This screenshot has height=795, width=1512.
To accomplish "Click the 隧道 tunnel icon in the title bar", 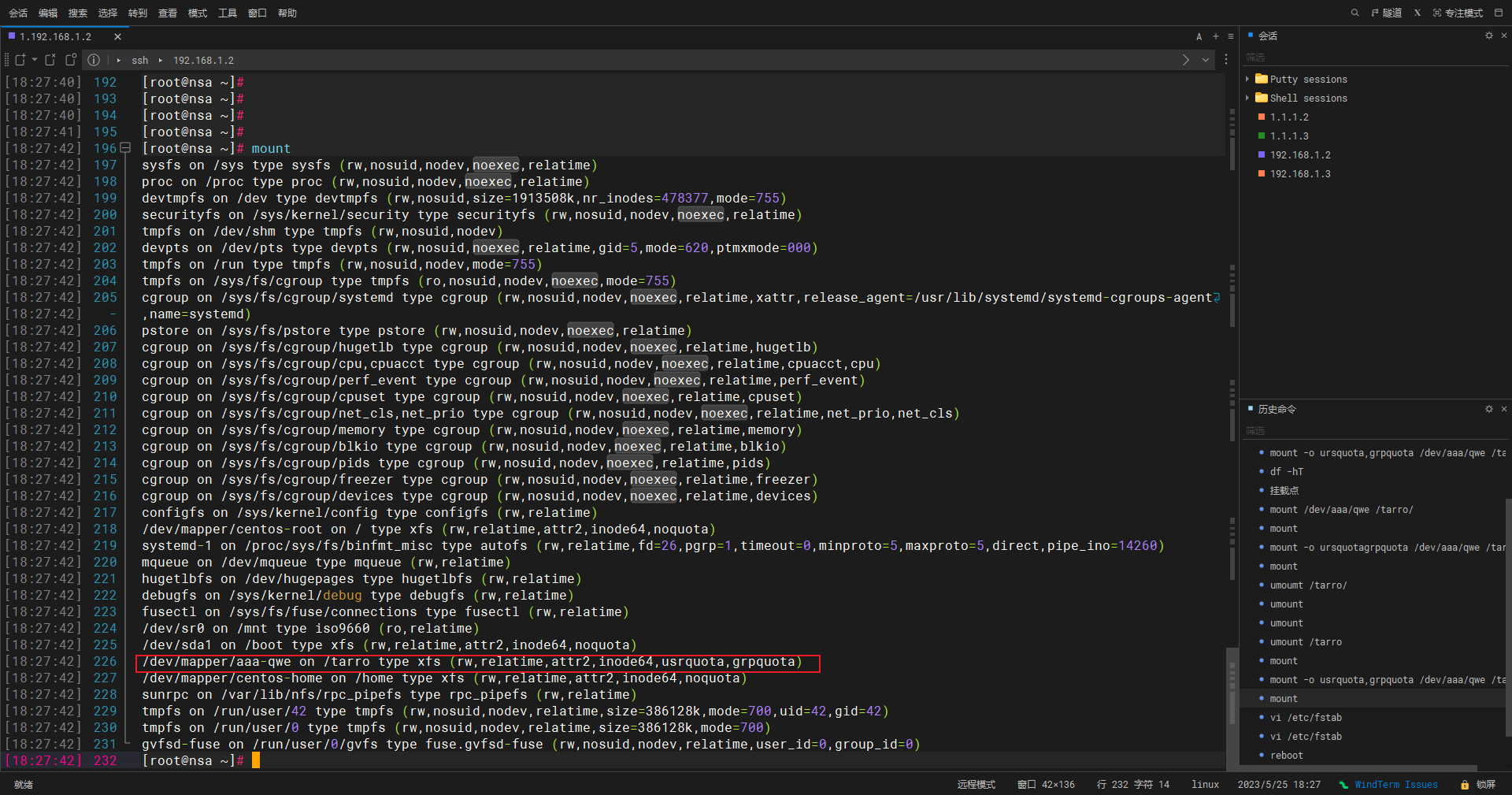I will click(1388, 13).
